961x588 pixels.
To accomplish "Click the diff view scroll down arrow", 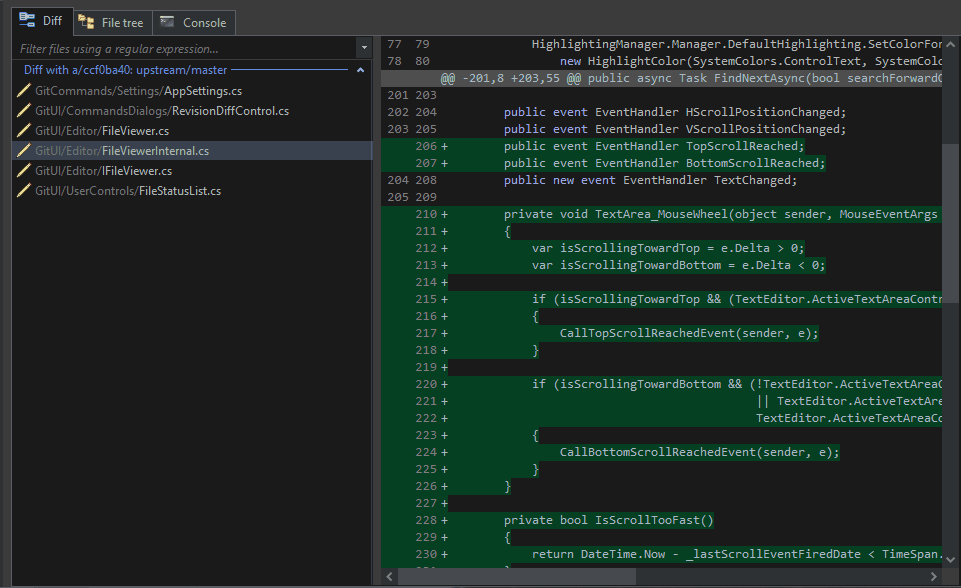I will point(951,559).
